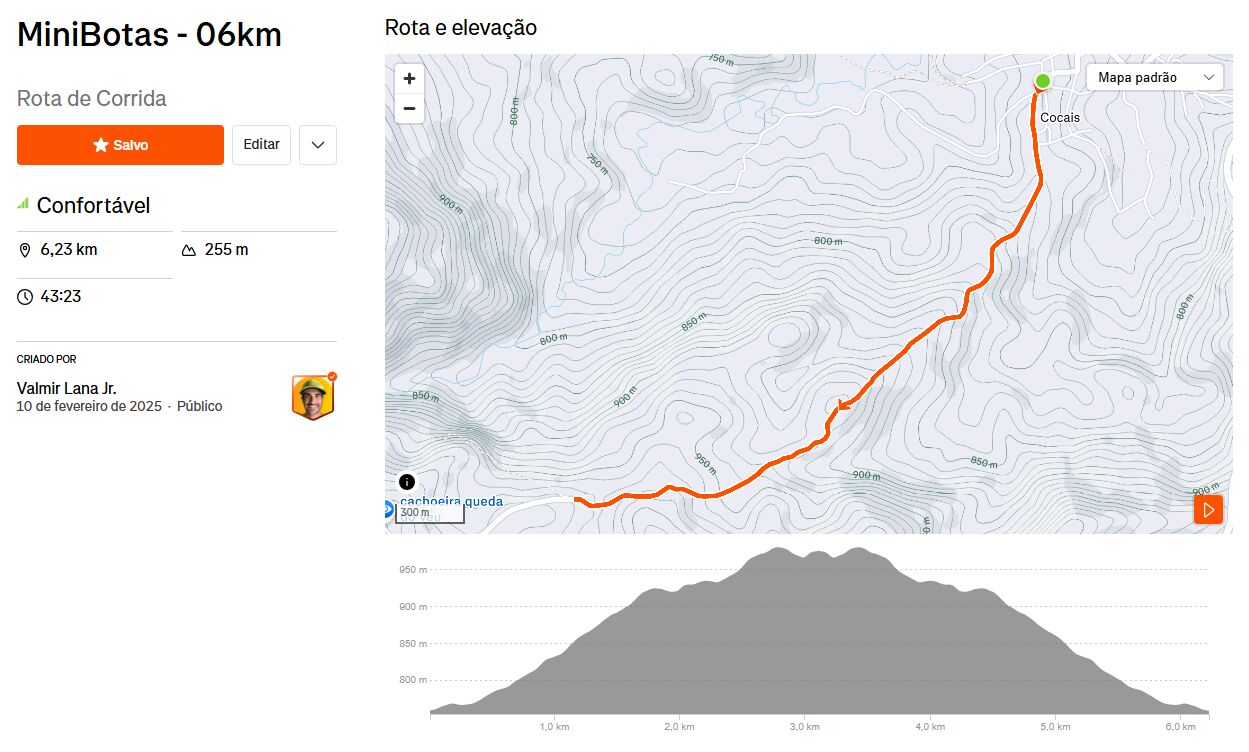Open map info attribution icon
Image resolution: width=1249 pixels, height=752 pixels.
pos(406,482)
